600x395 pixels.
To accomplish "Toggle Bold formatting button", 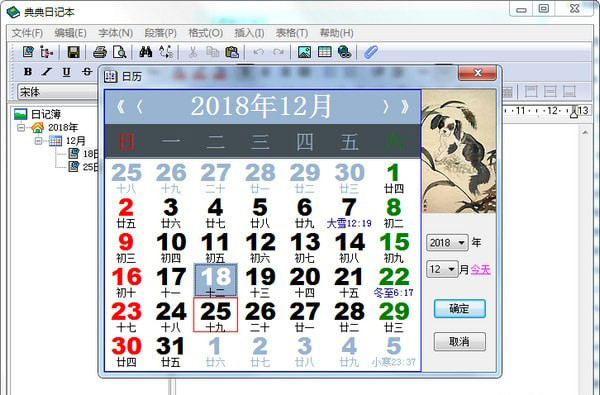I will [x=28, y=72].
